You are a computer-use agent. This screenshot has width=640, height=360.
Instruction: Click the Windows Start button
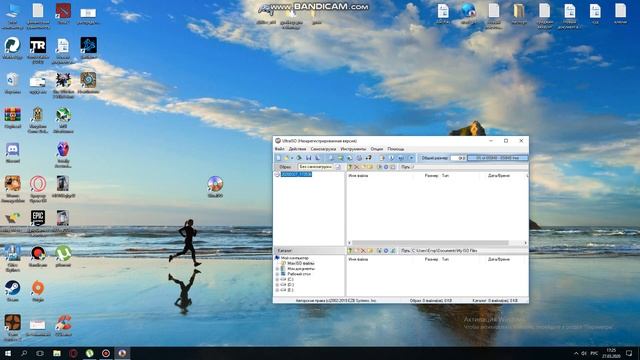tap(7, 353)
